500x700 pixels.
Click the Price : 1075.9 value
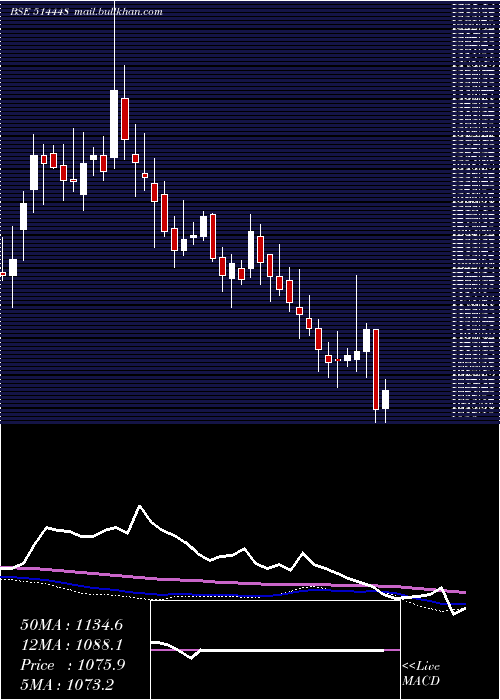click(x=72, y=665)
